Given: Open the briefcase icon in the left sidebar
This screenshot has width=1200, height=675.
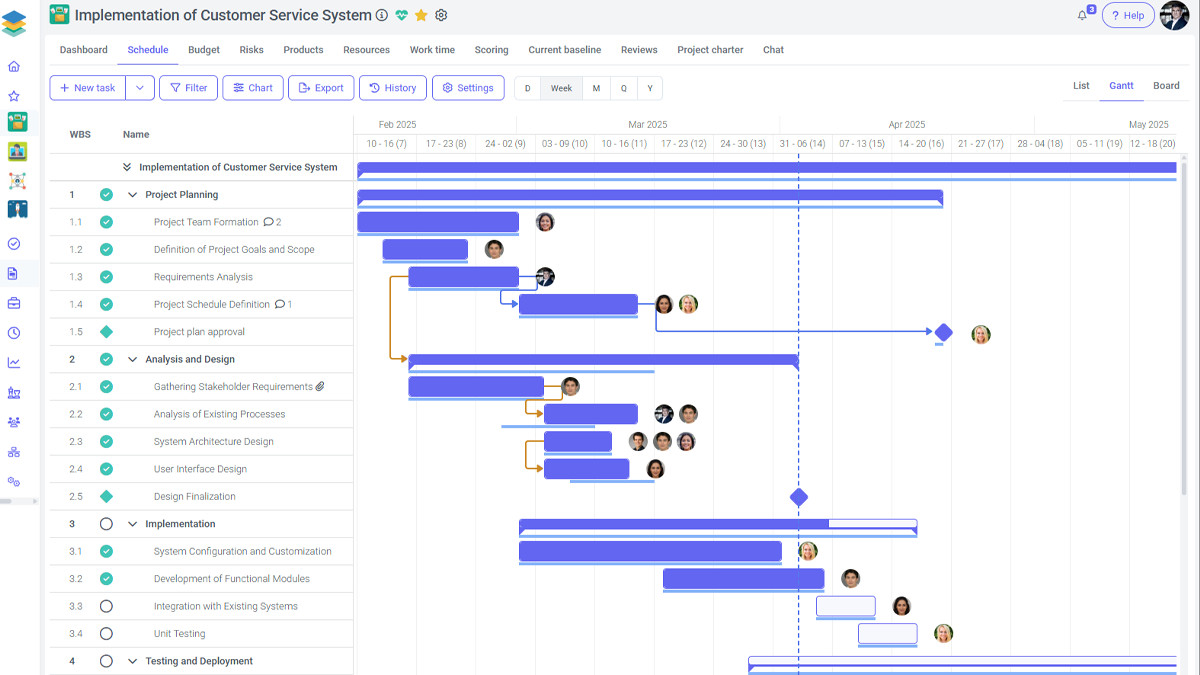Looking at the screenshot, I should [x=14, y=303].
